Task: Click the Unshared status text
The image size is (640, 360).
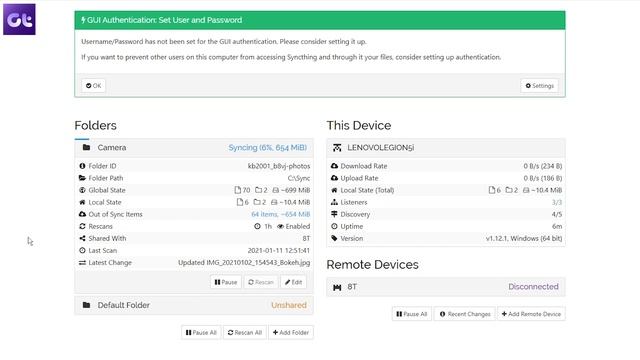Action: coord(289,305)
